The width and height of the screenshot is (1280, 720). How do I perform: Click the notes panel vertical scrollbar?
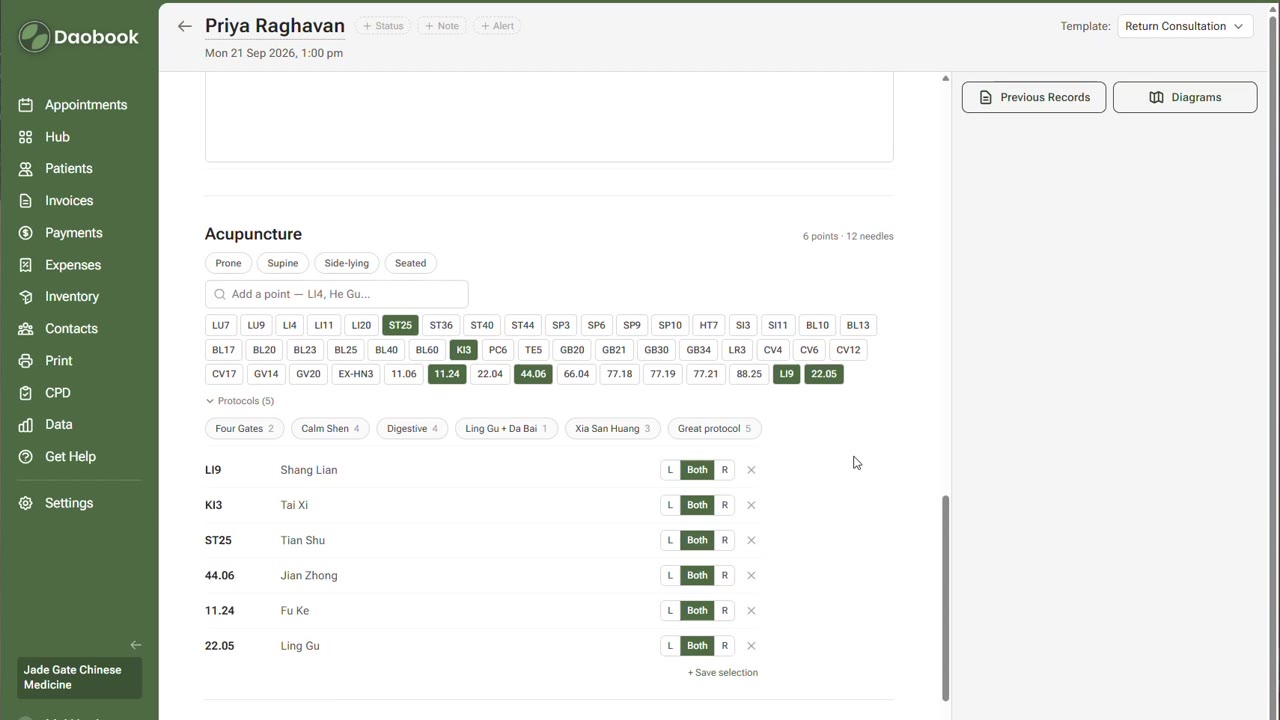945,598
